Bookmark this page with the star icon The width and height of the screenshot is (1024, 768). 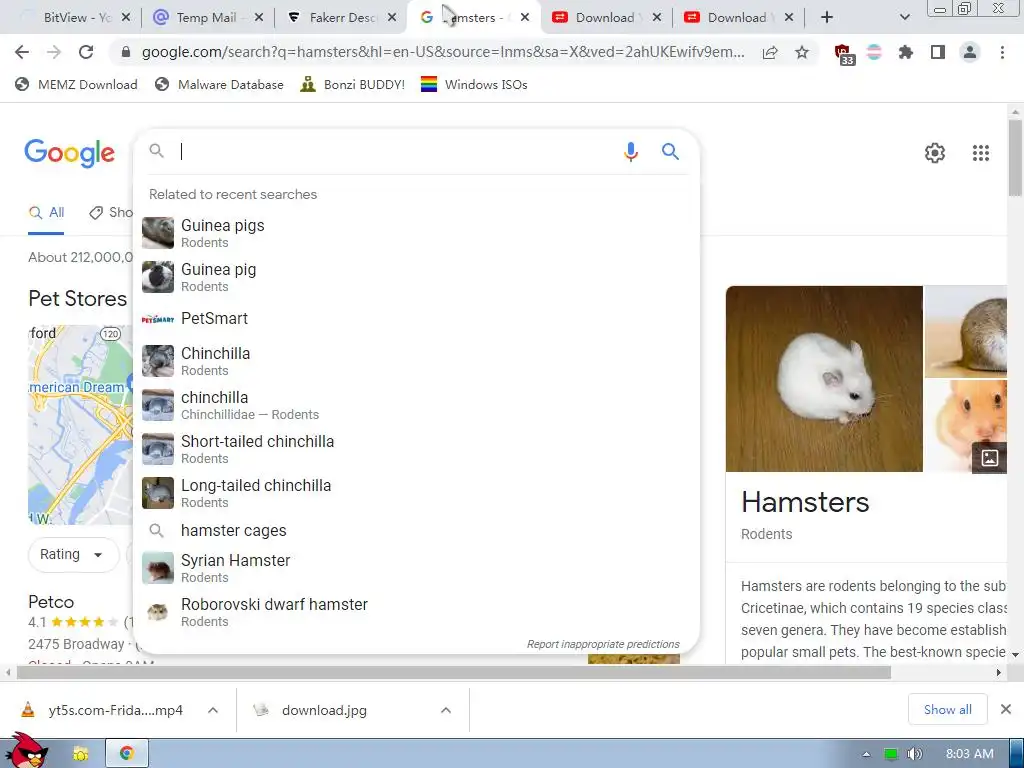click(x=802, y=52)
